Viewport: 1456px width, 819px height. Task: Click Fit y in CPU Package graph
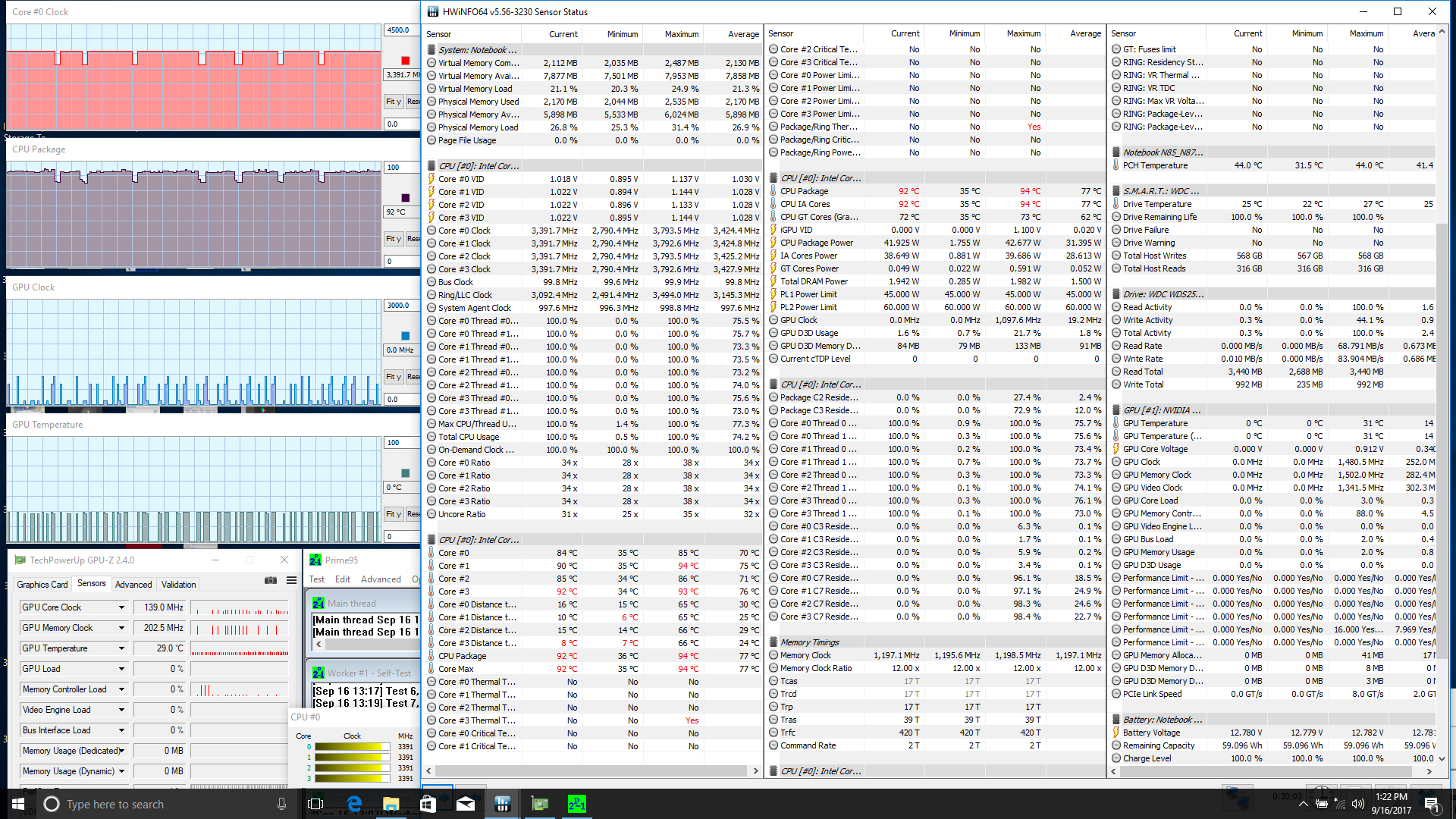click(394, 239)
